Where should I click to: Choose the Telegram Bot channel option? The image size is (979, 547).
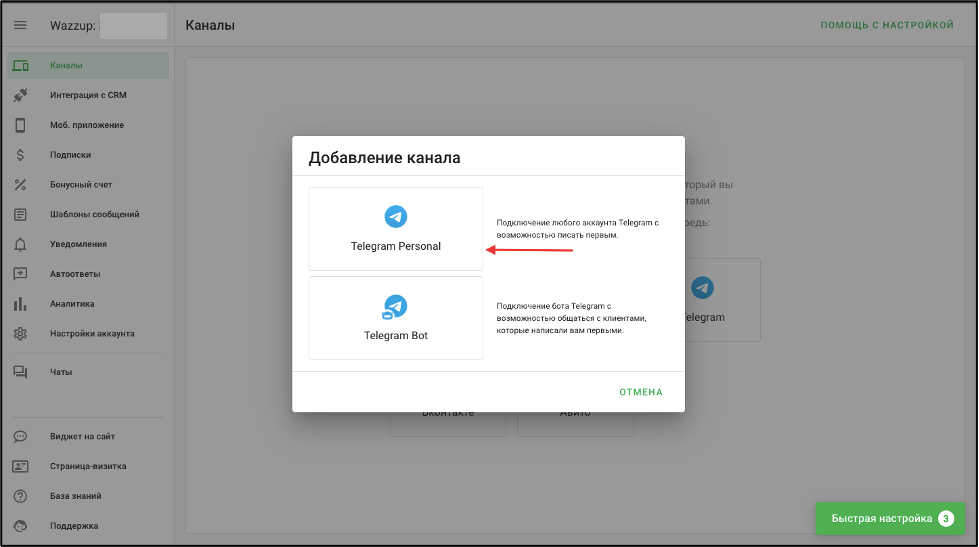pyautogui.click(x=395, y=318)
